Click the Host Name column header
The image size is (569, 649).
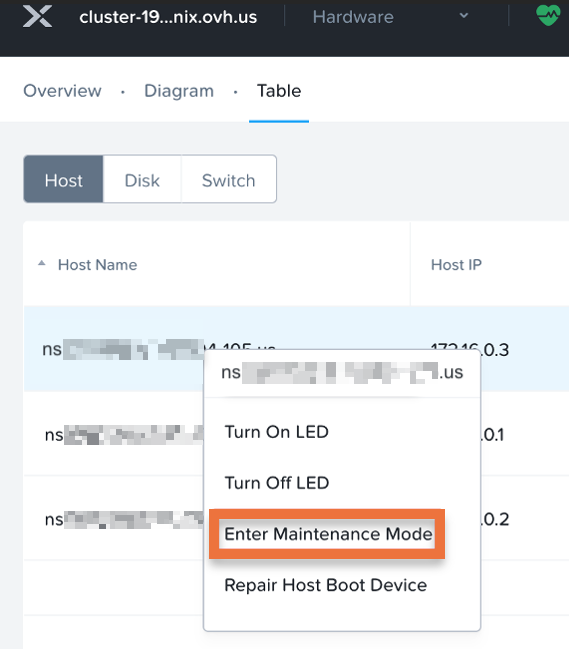[x=97, y=264]
